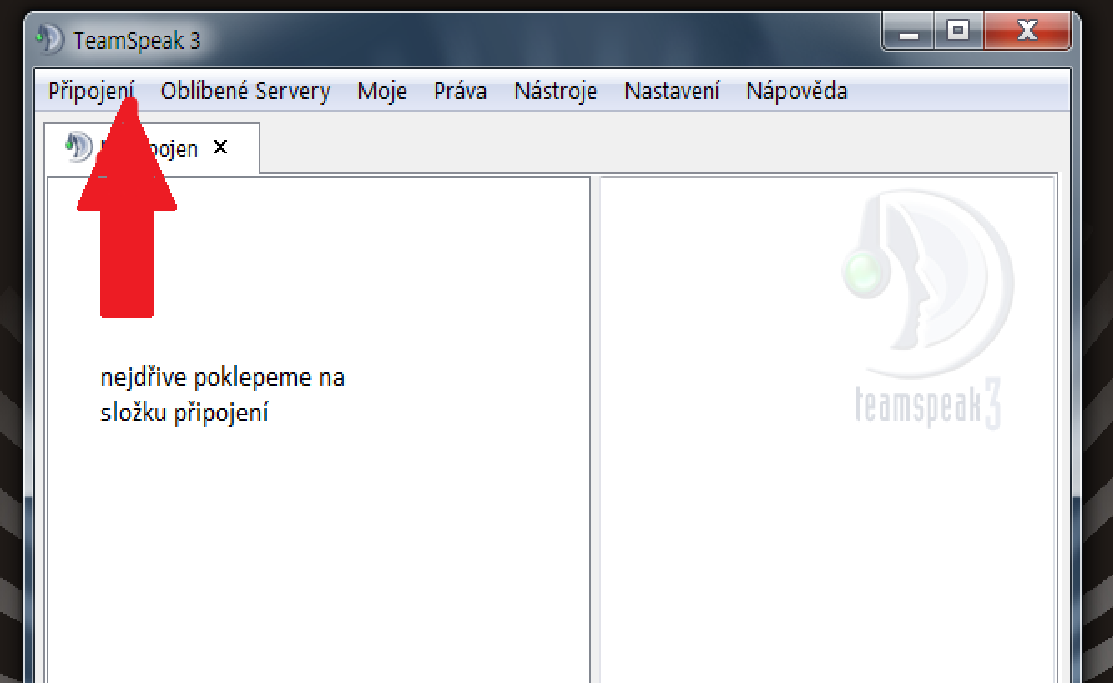Click the TeamSpeak icon on the server tab
Screen dimensions: 1113x683
click(x=78, y=148)
